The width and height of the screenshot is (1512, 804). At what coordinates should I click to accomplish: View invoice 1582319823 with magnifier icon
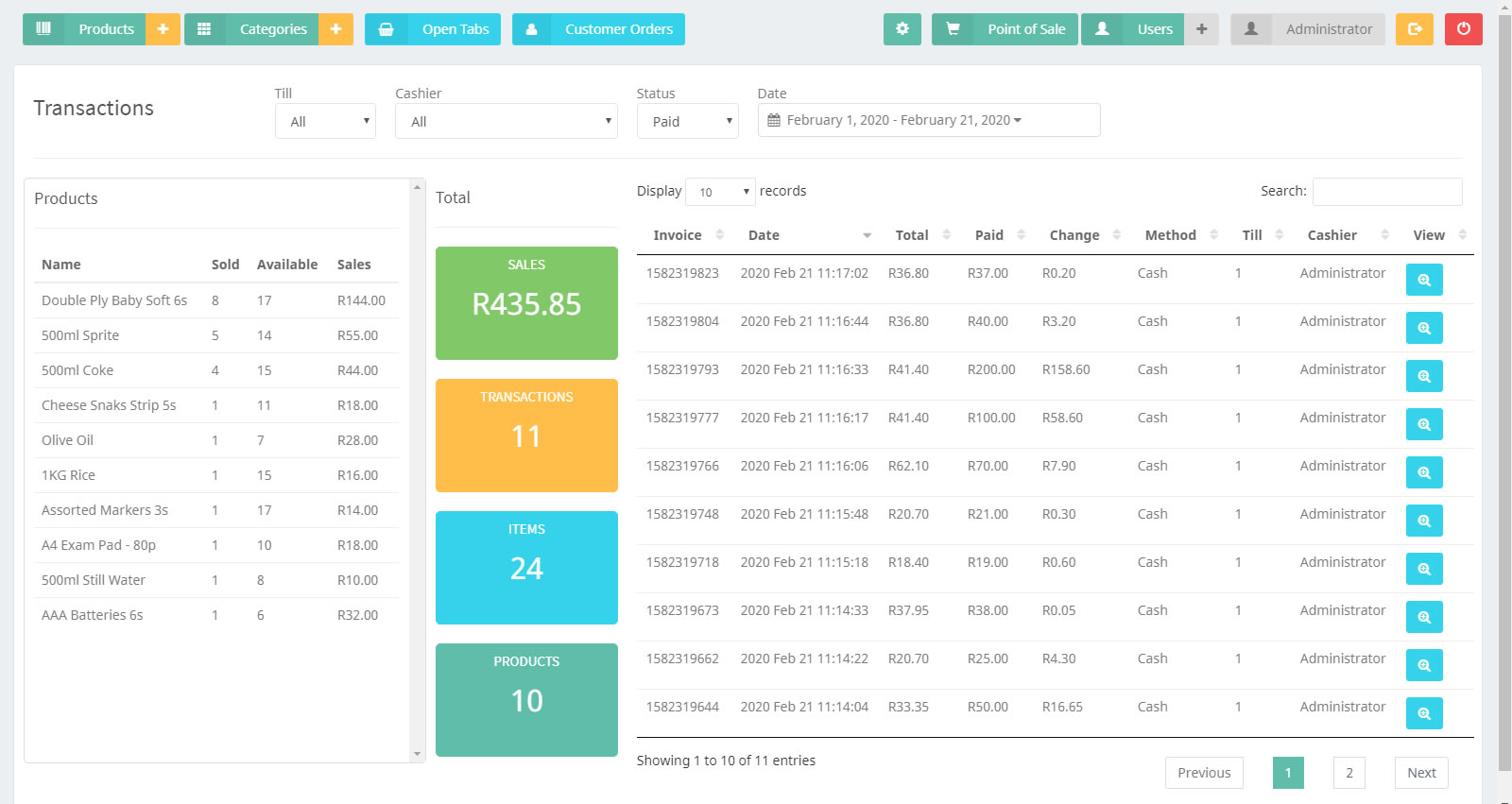(x=1423, y=280)
